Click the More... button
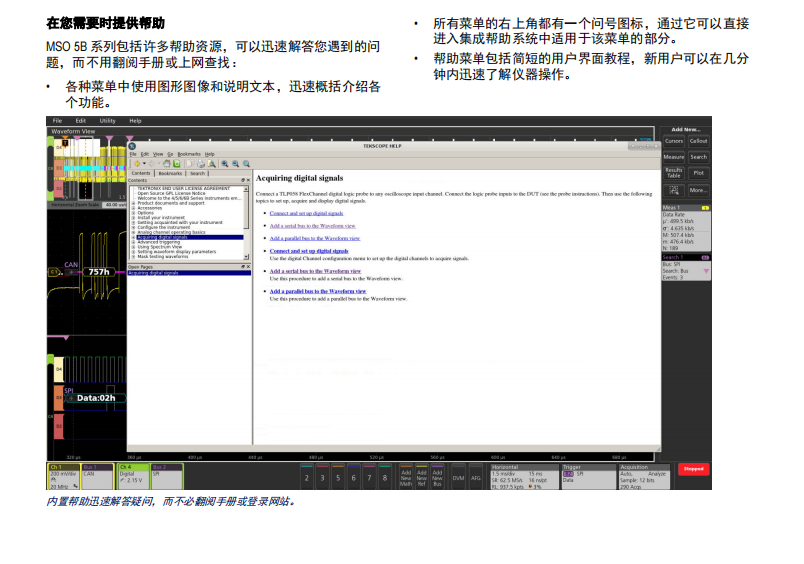804x564 pixels. 698,190
